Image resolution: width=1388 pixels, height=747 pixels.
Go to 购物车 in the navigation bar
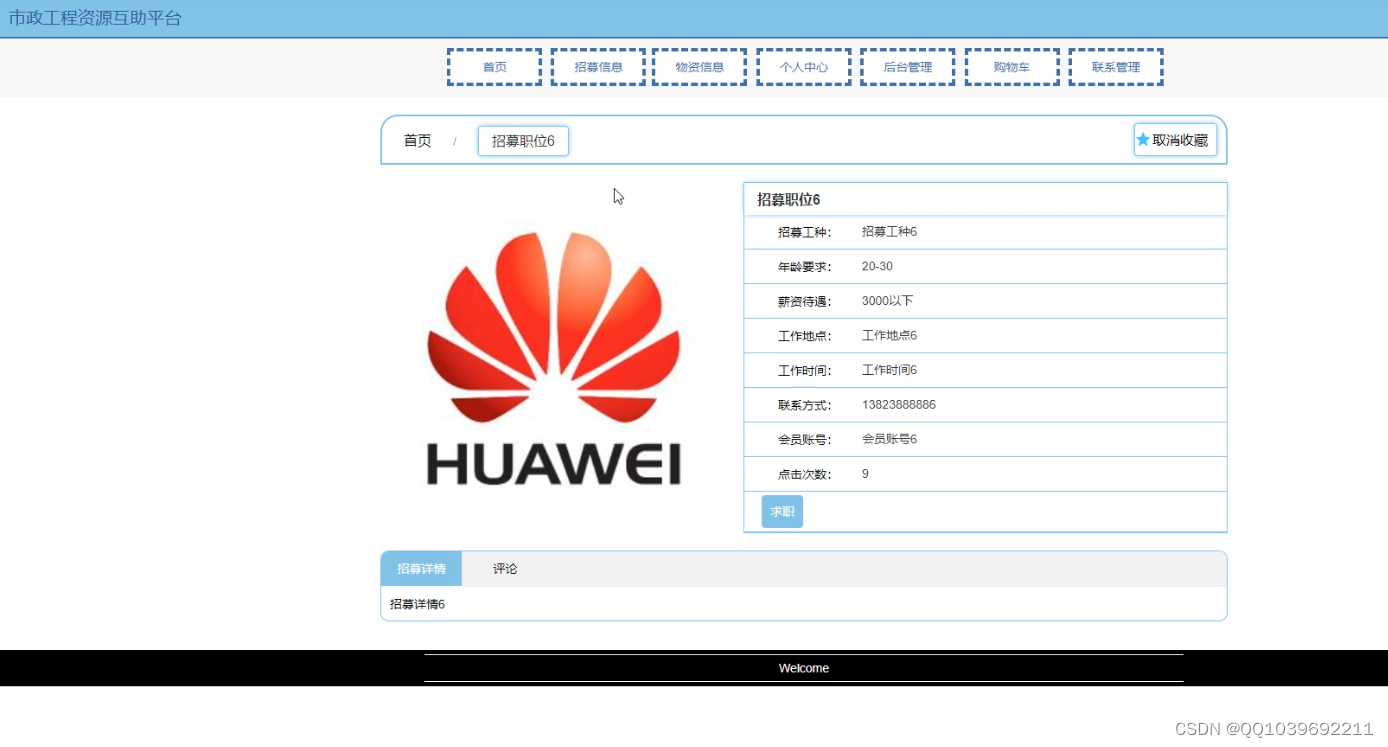[x=1012, y=67]
